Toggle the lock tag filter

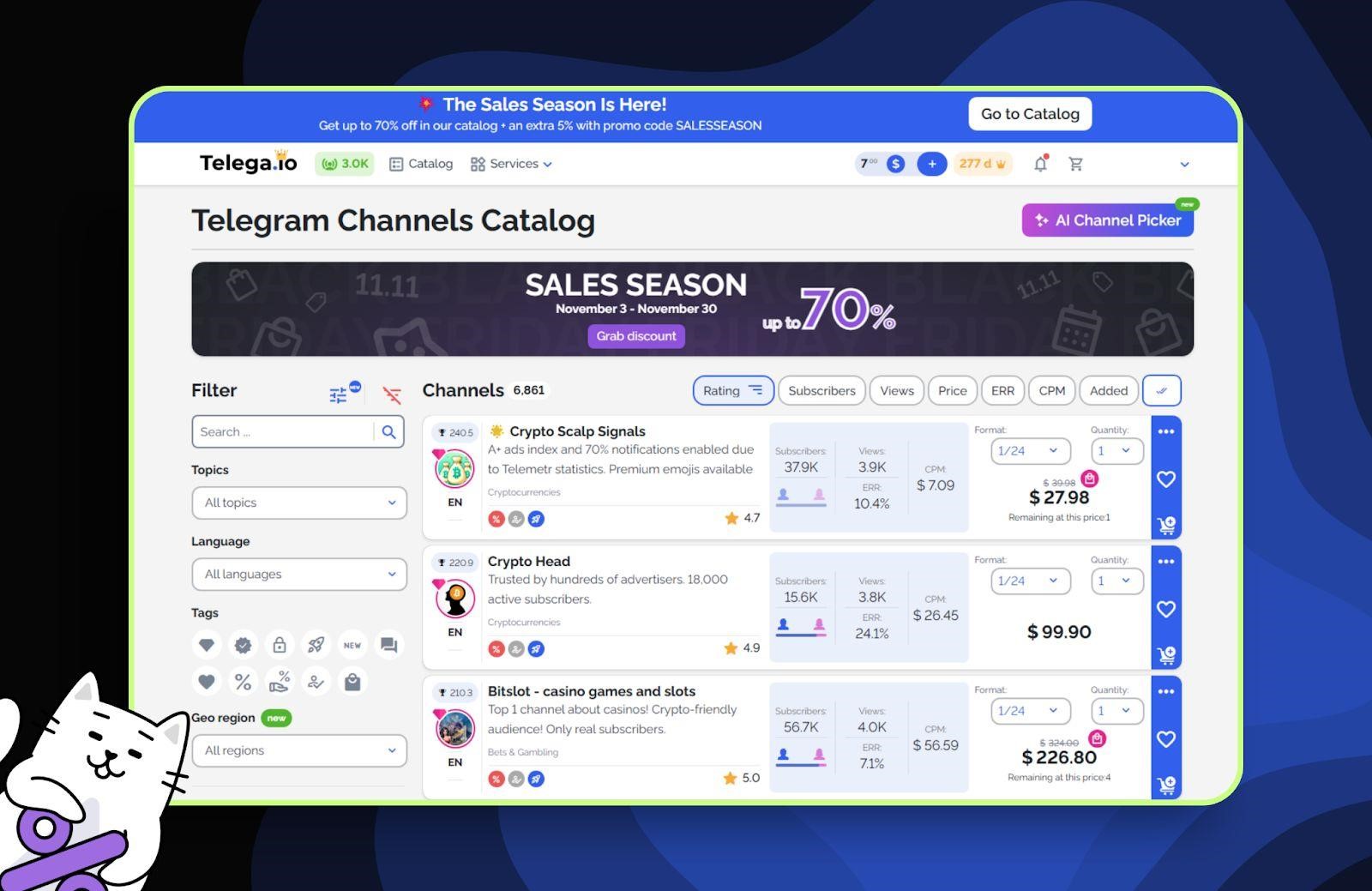coord(280,645)
